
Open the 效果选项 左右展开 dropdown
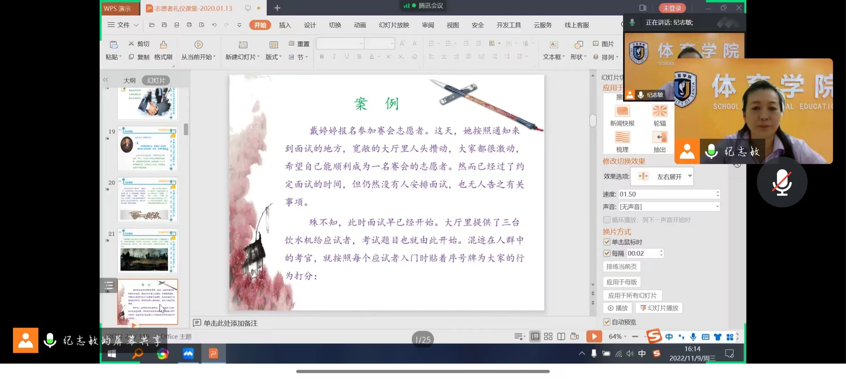[663, 176]
